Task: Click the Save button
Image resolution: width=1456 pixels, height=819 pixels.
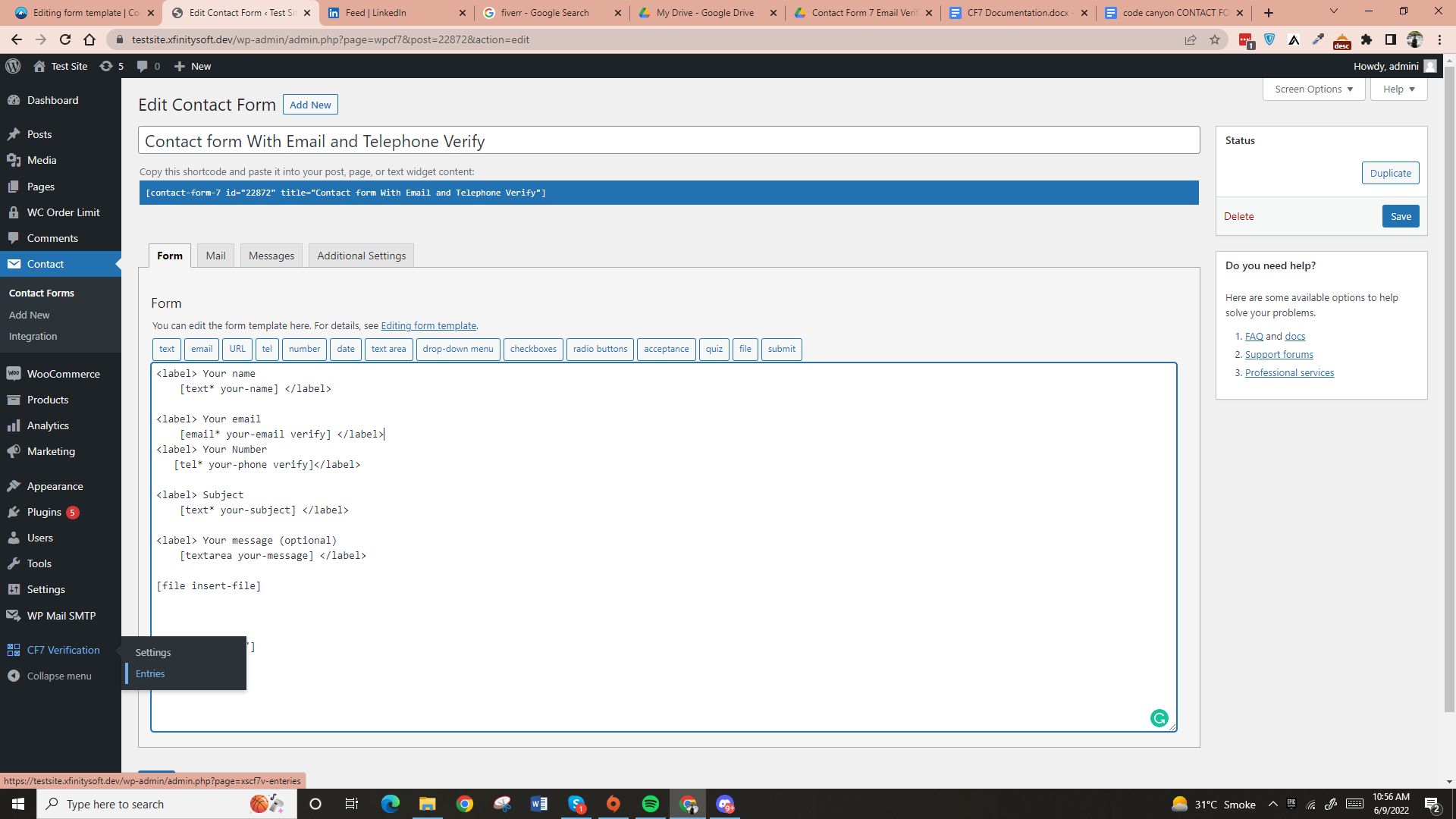Action: click(x=1400, y=216)
